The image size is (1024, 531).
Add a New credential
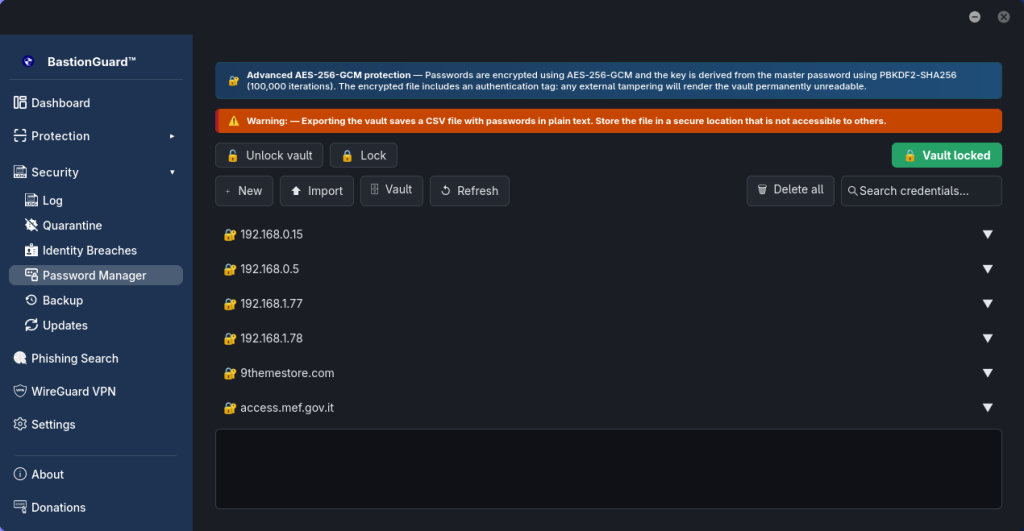(x=244, y=191)
